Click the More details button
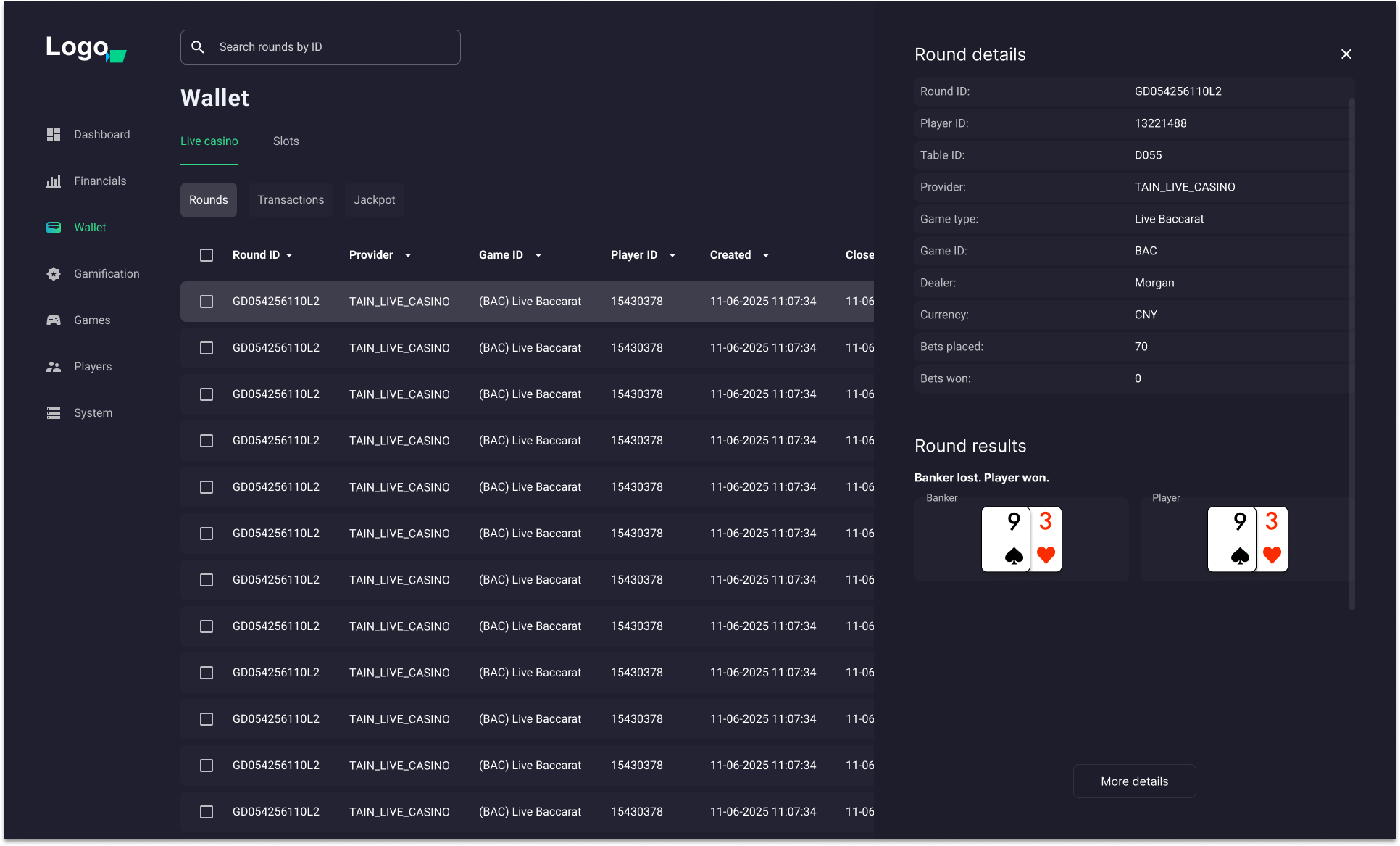The width and height of the screenshot is (1400, 846). coord(1134,781)
